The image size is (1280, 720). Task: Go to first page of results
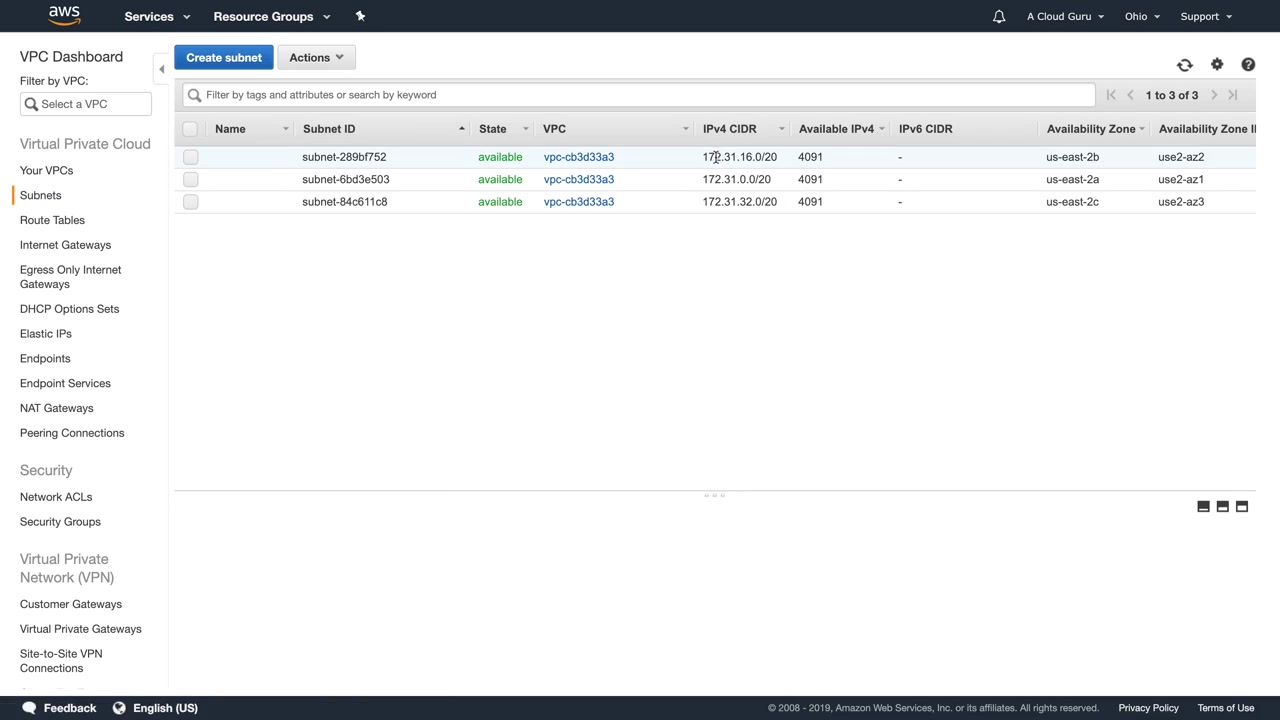coord(1111,95)
